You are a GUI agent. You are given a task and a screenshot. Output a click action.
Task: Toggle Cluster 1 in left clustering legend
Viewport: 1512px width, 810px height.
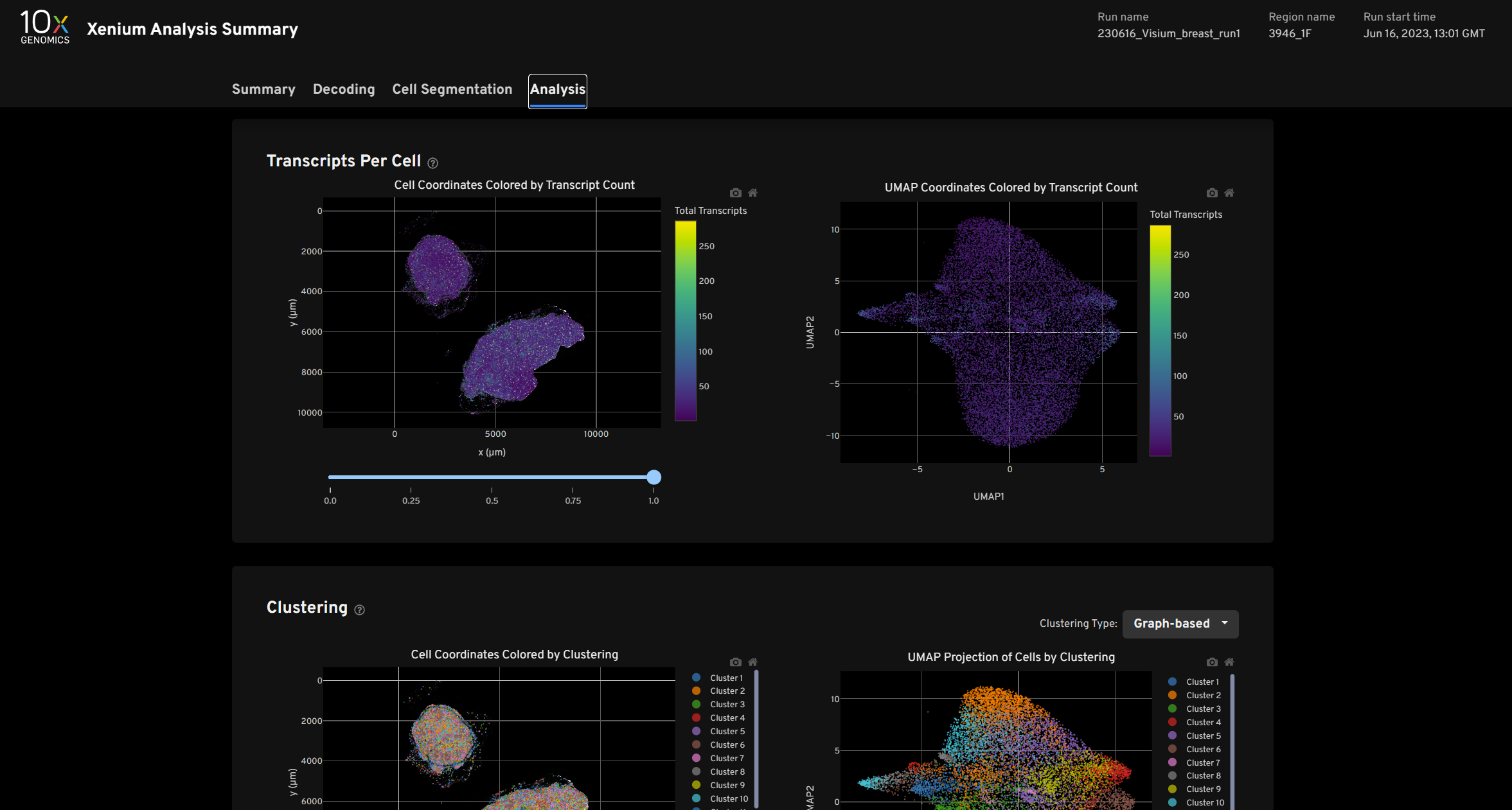[726, 678]
